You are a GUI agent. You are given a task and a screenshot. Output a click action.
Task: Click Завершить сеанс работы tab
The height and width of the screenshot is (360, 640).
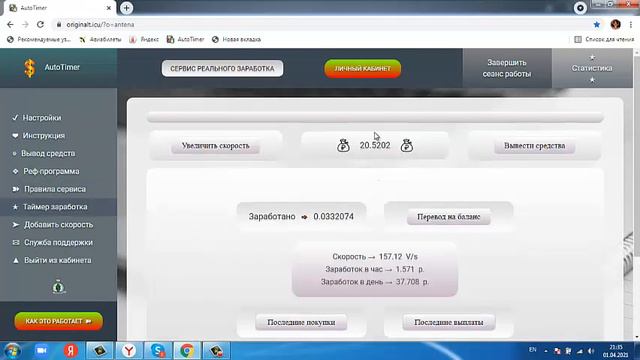tap(507, 68)
